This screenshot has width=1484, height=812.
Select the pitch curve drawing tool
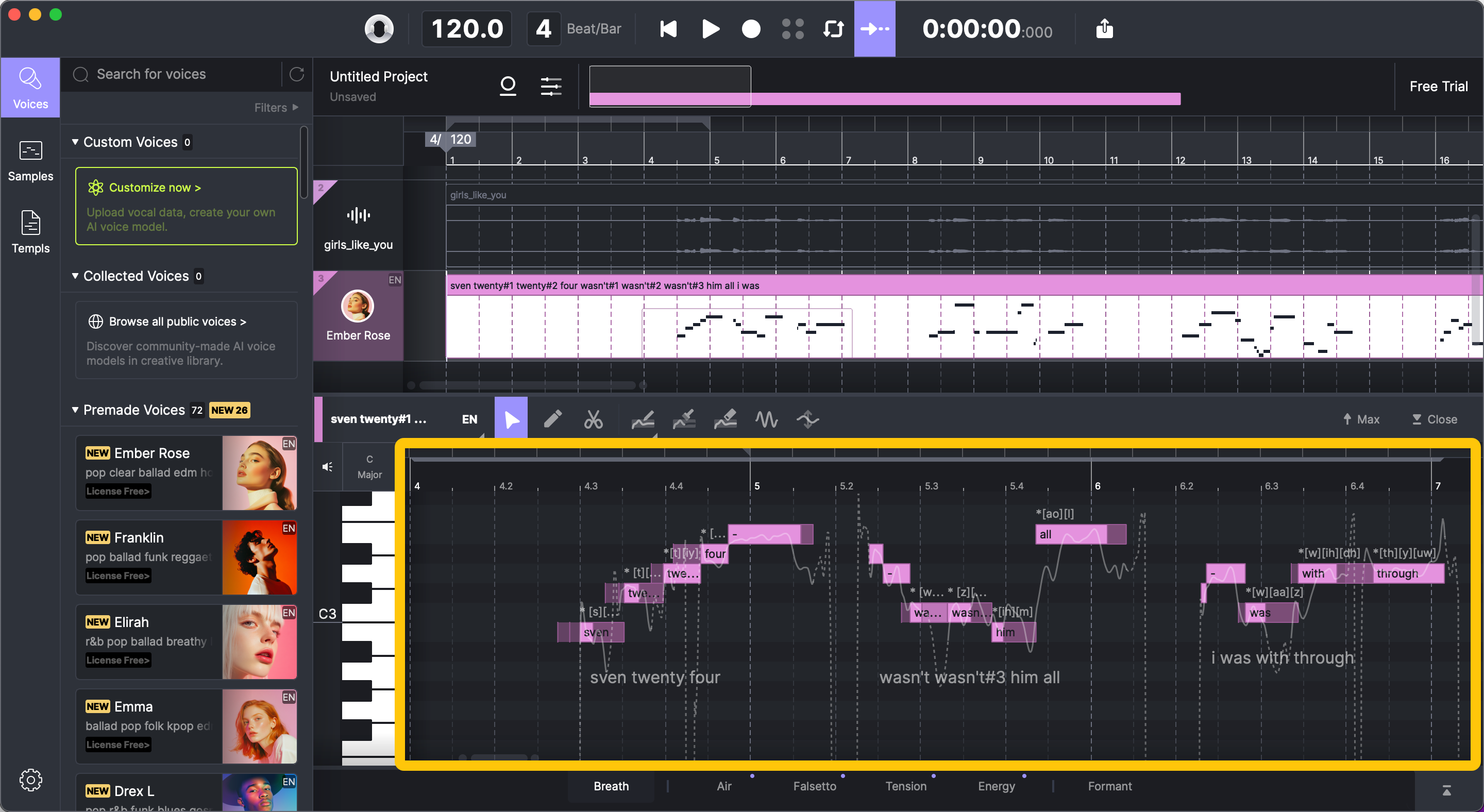644,419
